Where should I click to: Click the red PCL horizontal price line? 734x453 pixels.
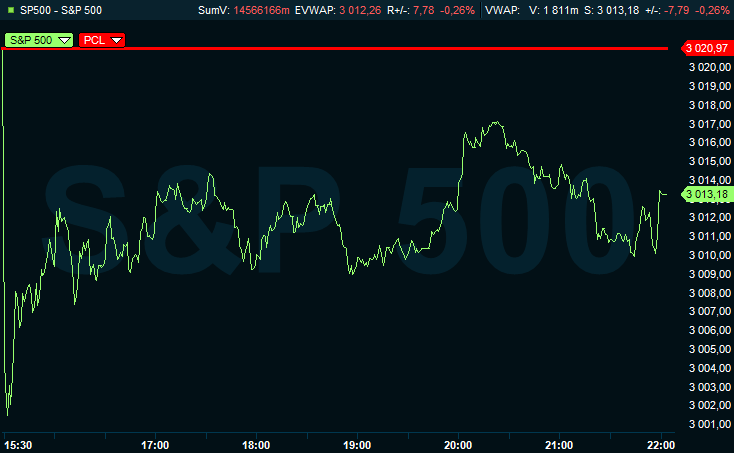click(335, 48)
